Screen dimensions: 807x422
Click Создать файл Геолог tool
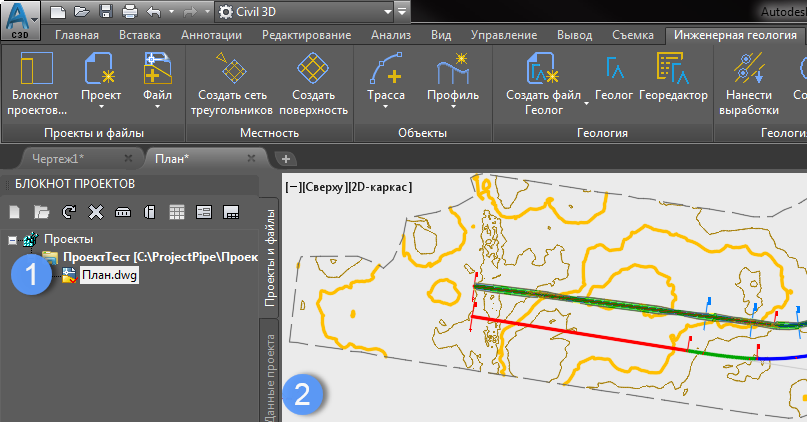(x=543, y=84)
